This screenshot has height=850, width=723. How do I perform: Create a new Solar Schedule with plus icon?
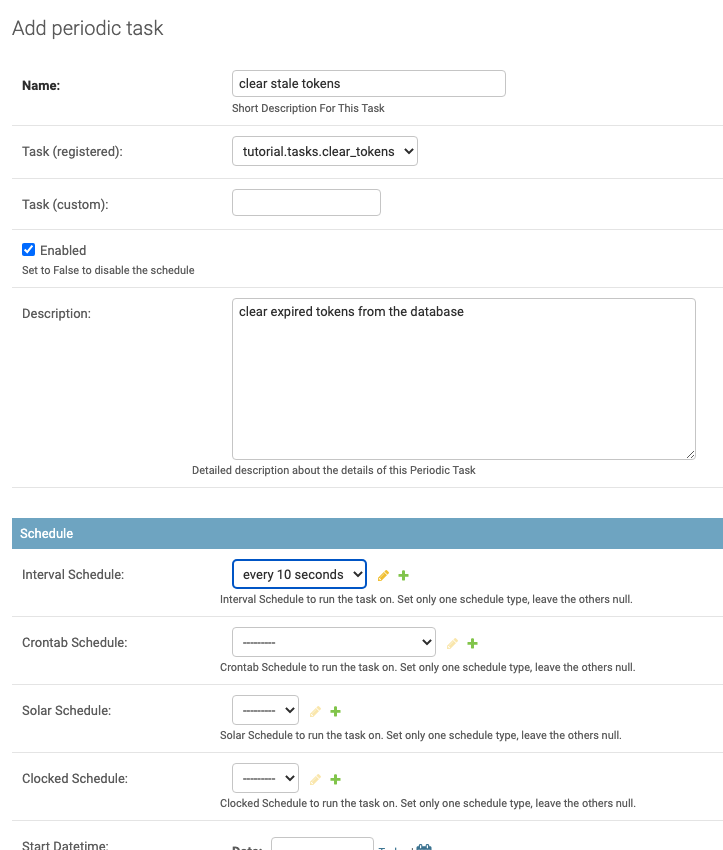coord(336,711)
